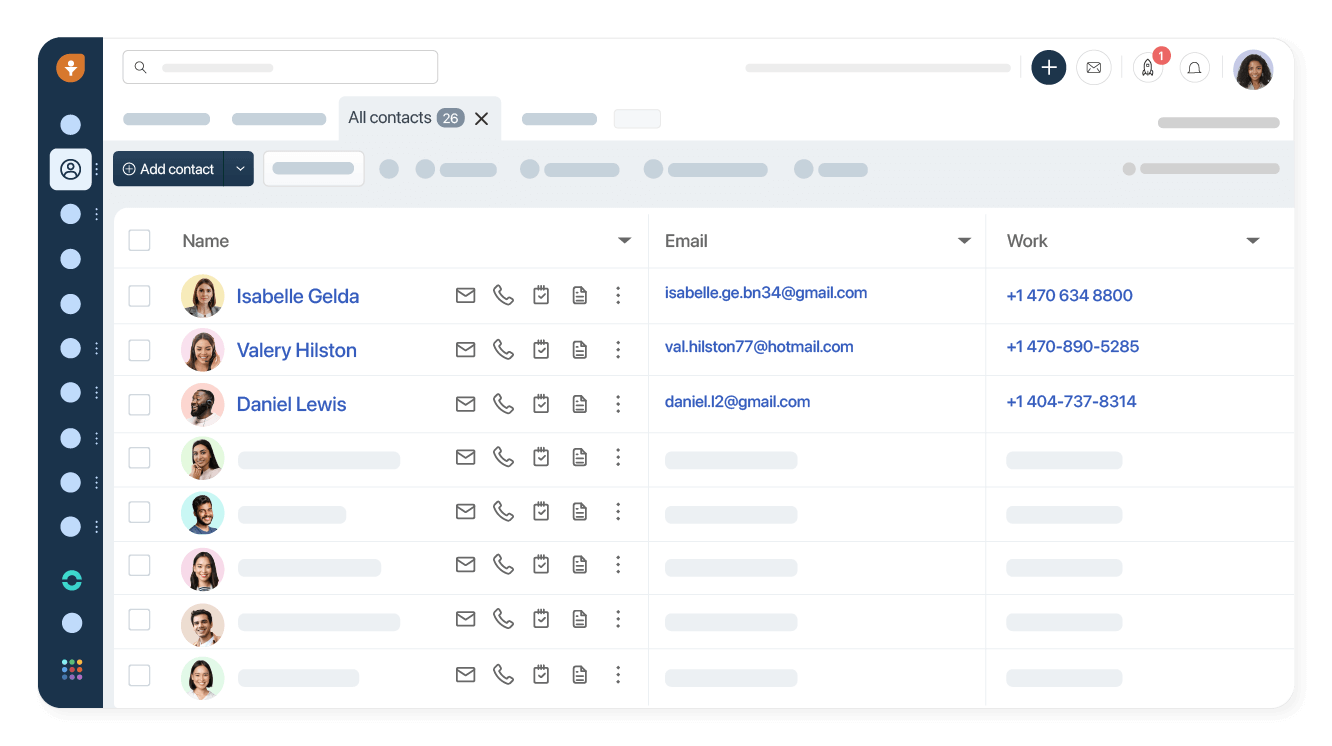The image size is (1332, 746).
Task: Click the Add contact button
Action: click(168, 169)
